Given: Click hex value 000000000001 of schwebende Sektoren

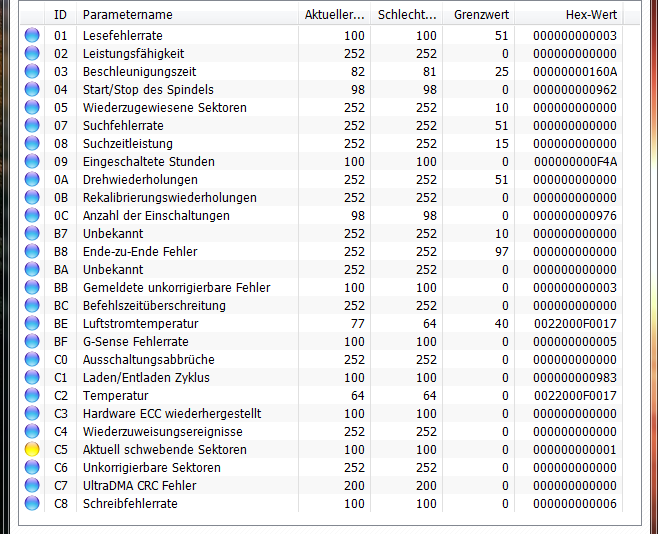Looking at the screenshot, I should coord(575,450).
